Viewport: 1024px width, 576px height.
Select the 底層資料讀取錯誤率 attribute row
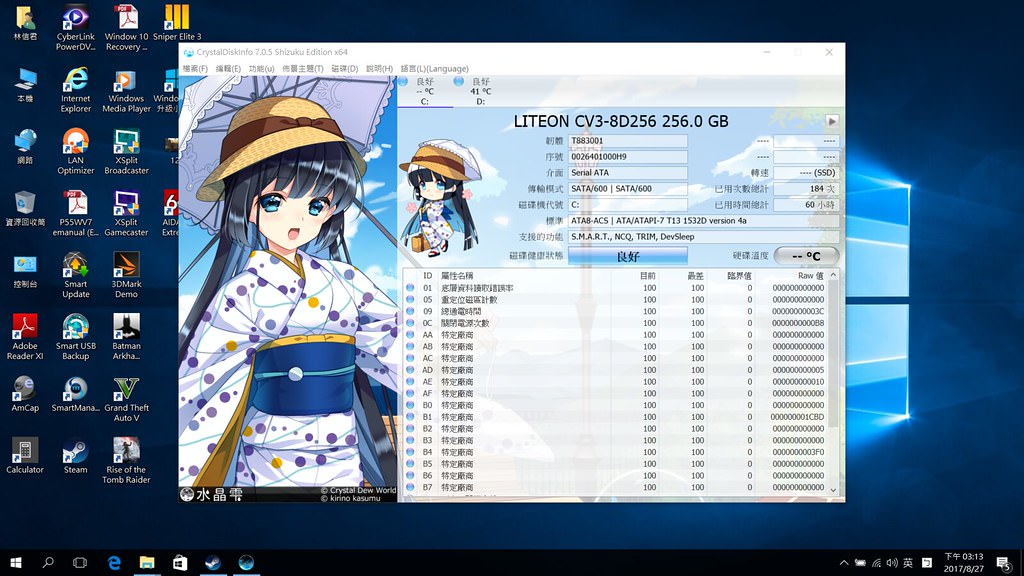(x=615, y=288)
